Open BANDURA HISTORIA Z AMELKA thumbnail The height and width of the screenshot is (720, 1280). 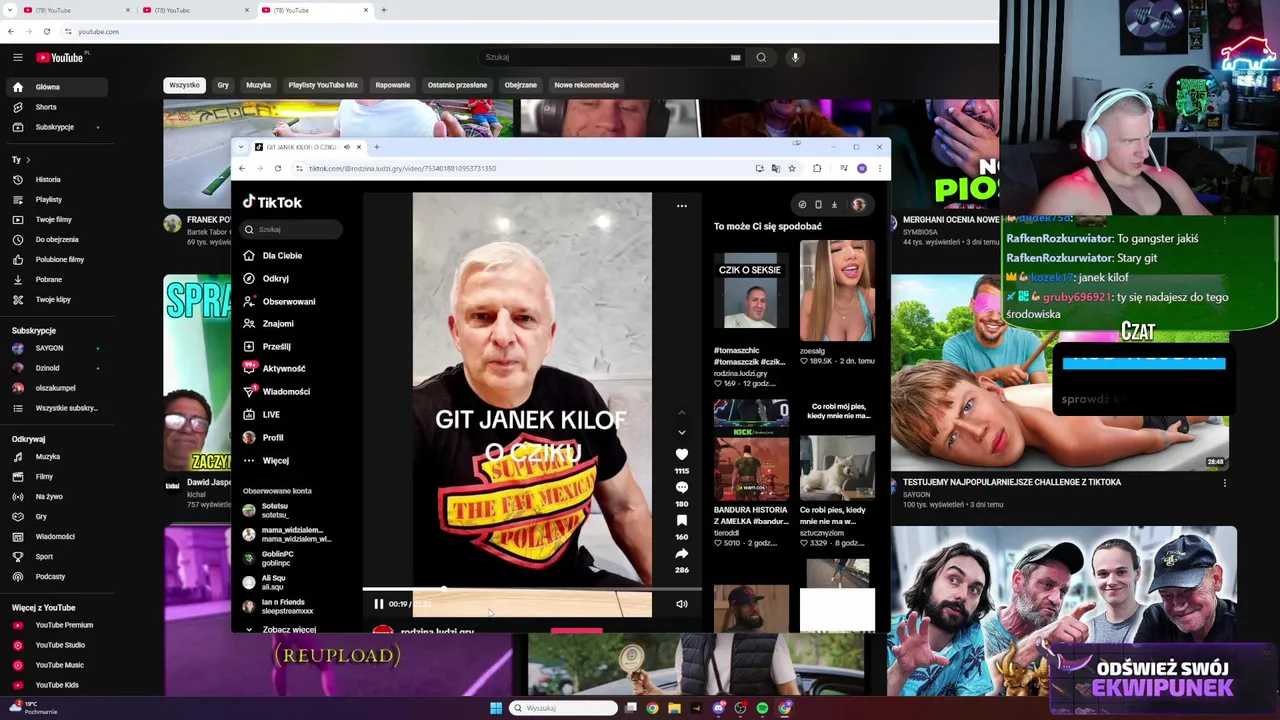pos(750,450)
